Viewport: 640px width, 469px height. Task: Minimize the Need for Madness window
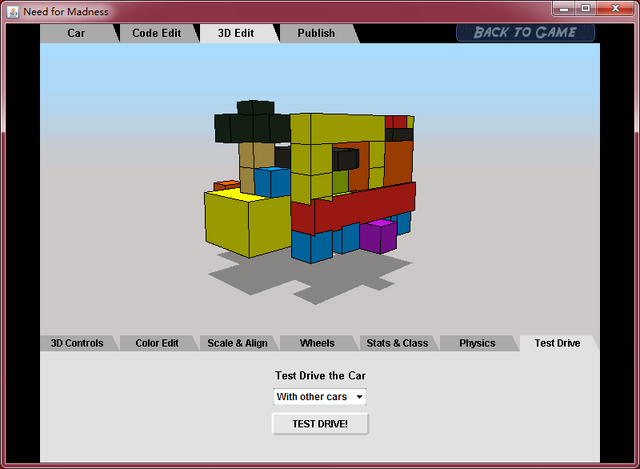[564, 8]
